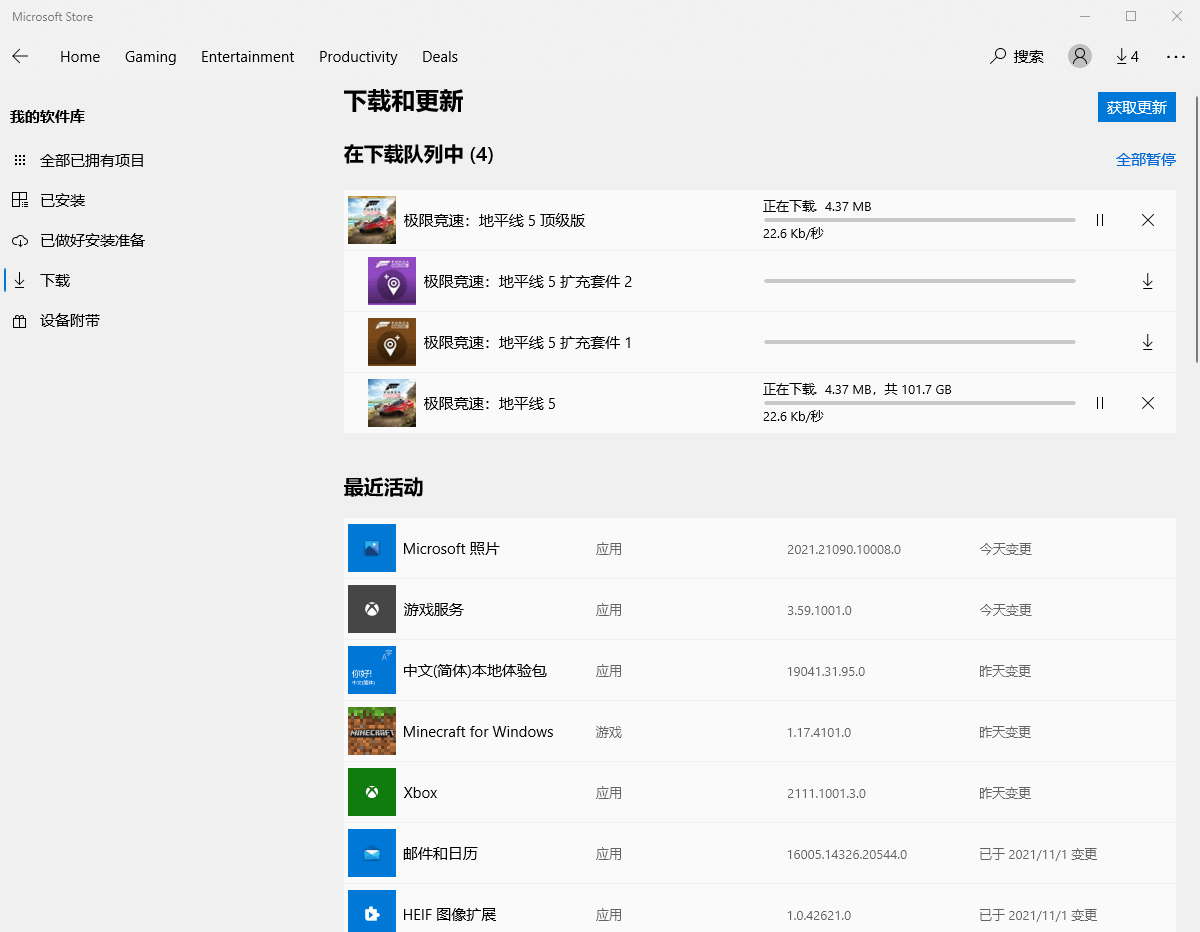Click the 获取更新 button

click(x=1137, y=107)
